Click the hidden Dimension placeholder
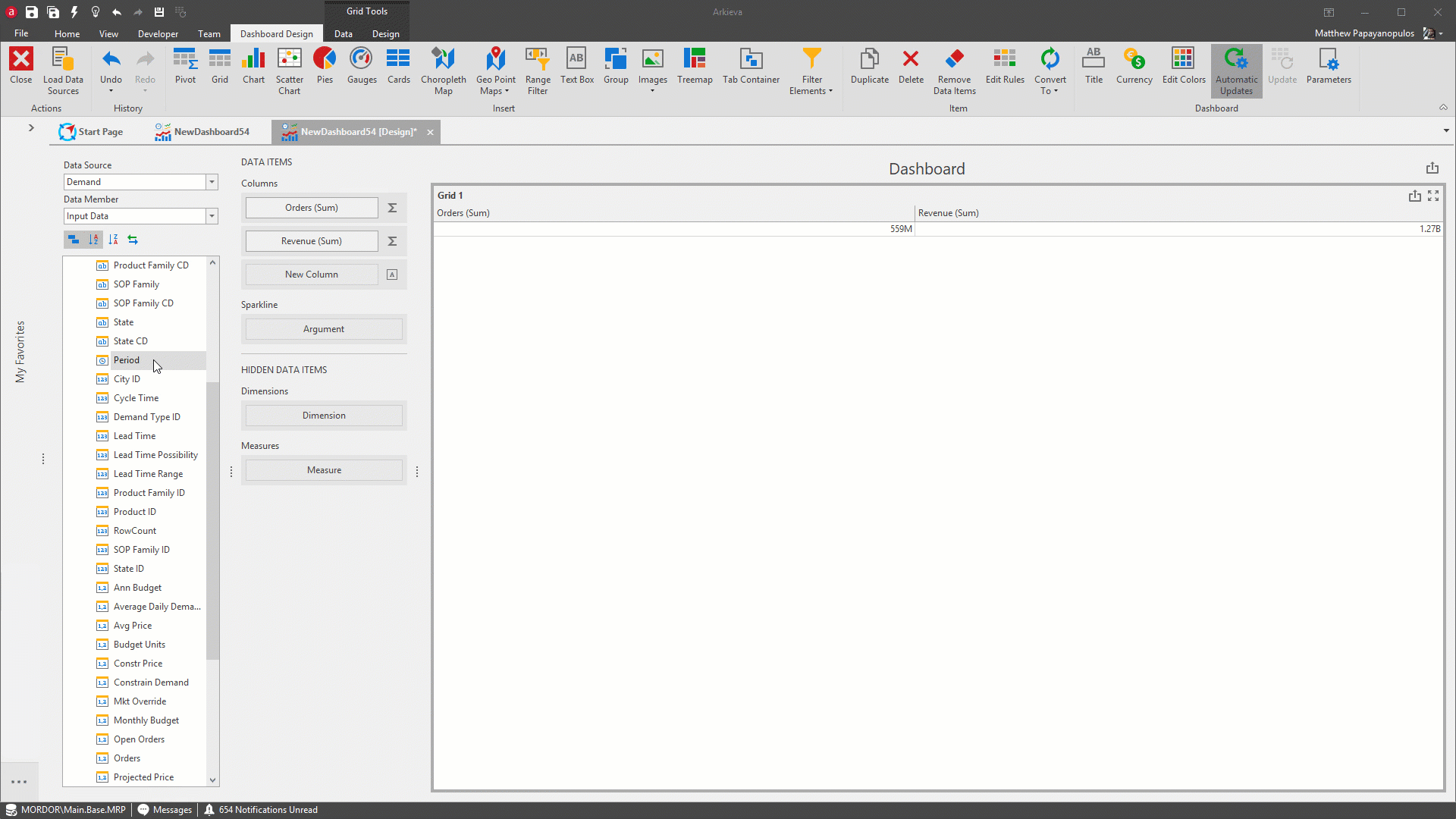 pyautogui.click(x=324, y=416)
